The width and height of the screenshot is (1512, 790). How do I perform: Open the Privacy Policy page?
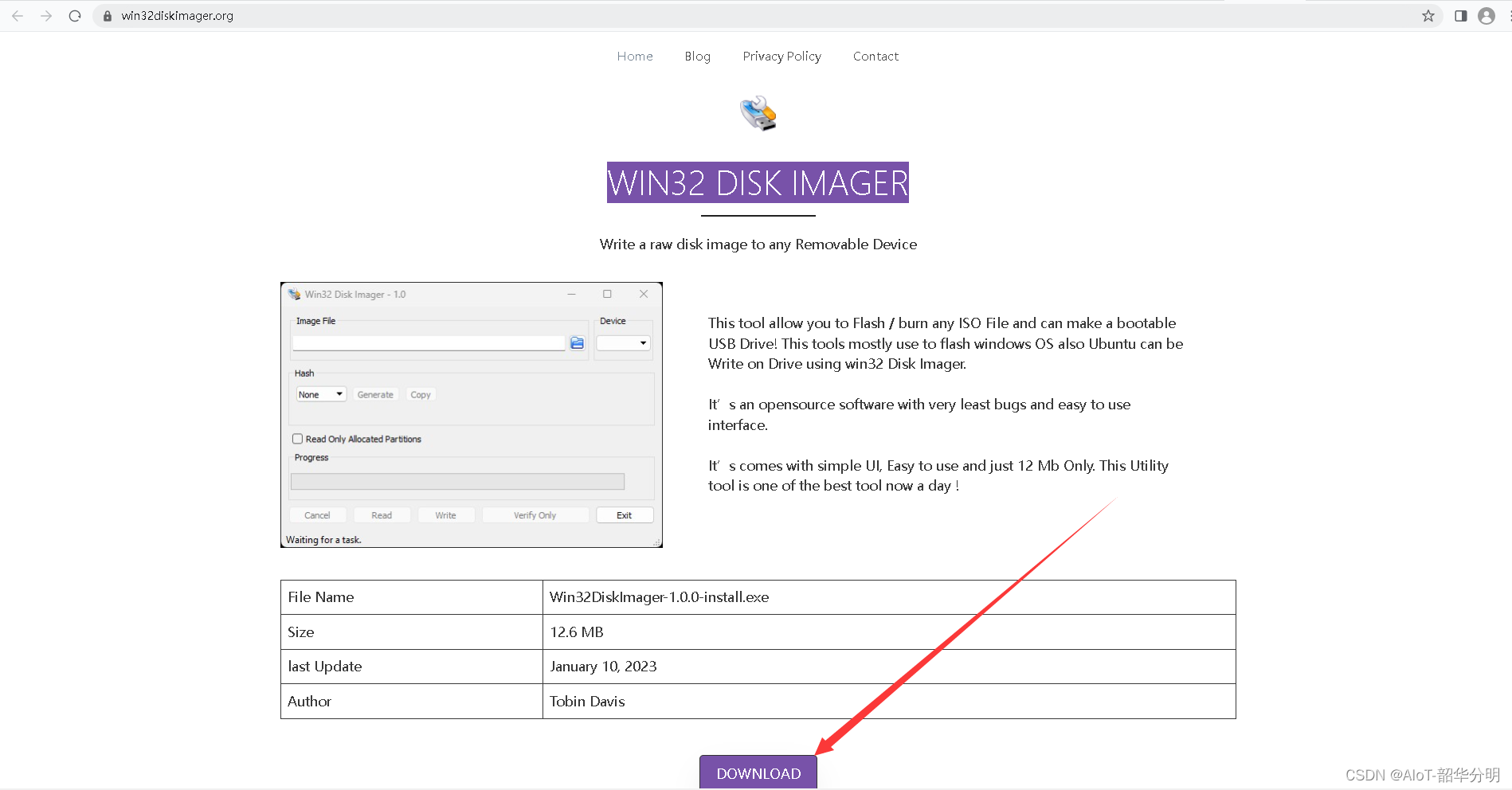click(x=781, y=56)
